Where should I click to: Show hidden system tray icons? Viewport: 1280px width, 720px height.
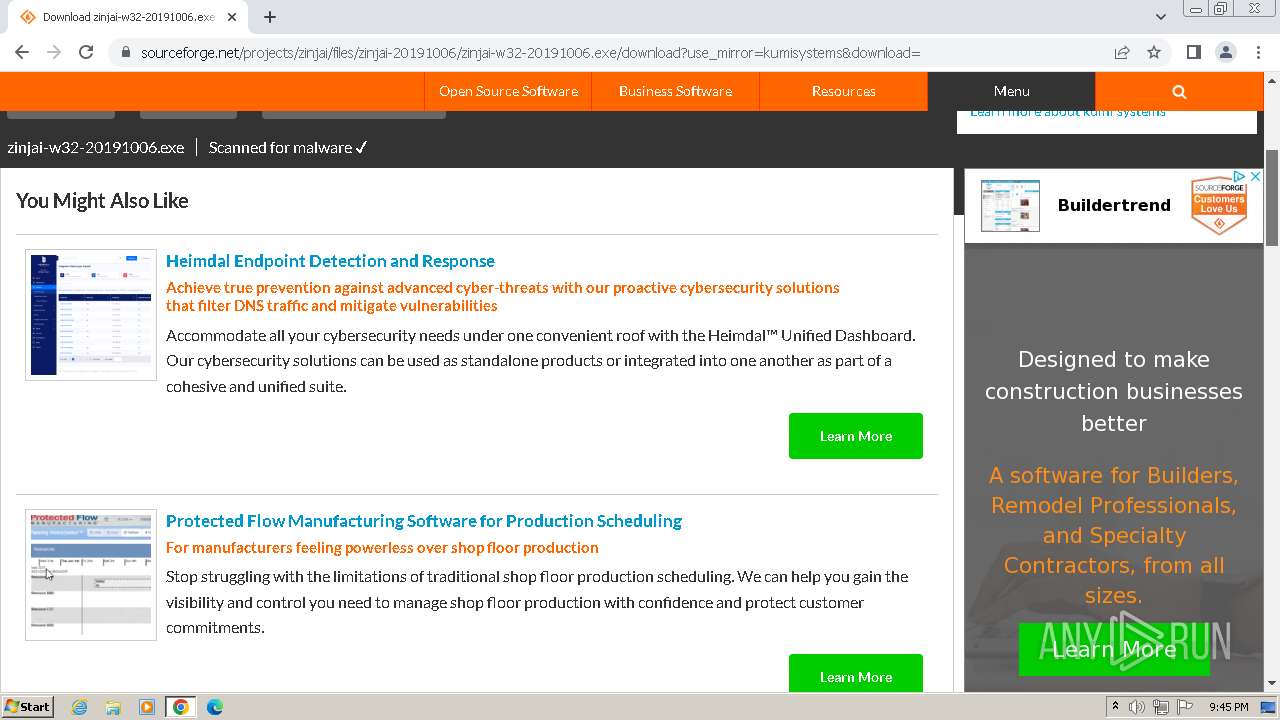(x=1116, y=707)
